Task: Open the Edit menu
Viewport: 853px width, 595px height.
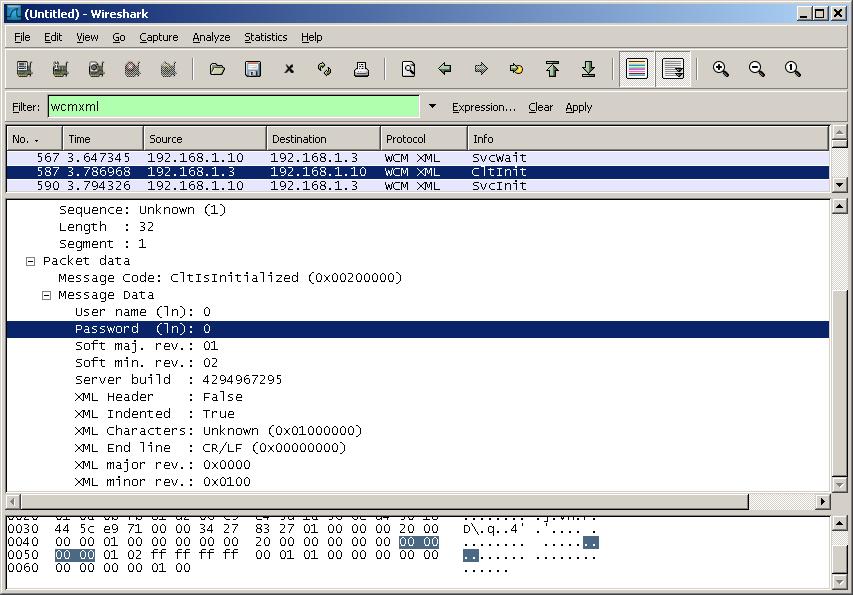Action: point(53,37)
